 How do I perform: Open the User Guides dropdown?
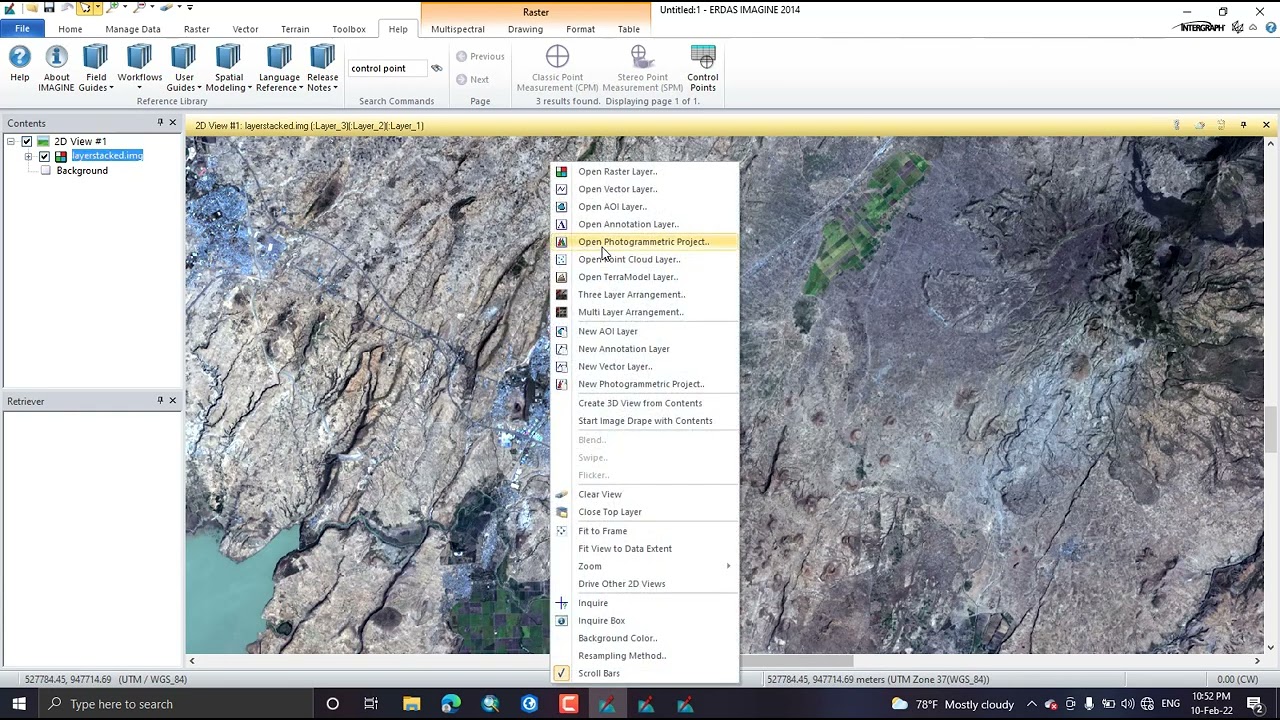click(184, 68)
